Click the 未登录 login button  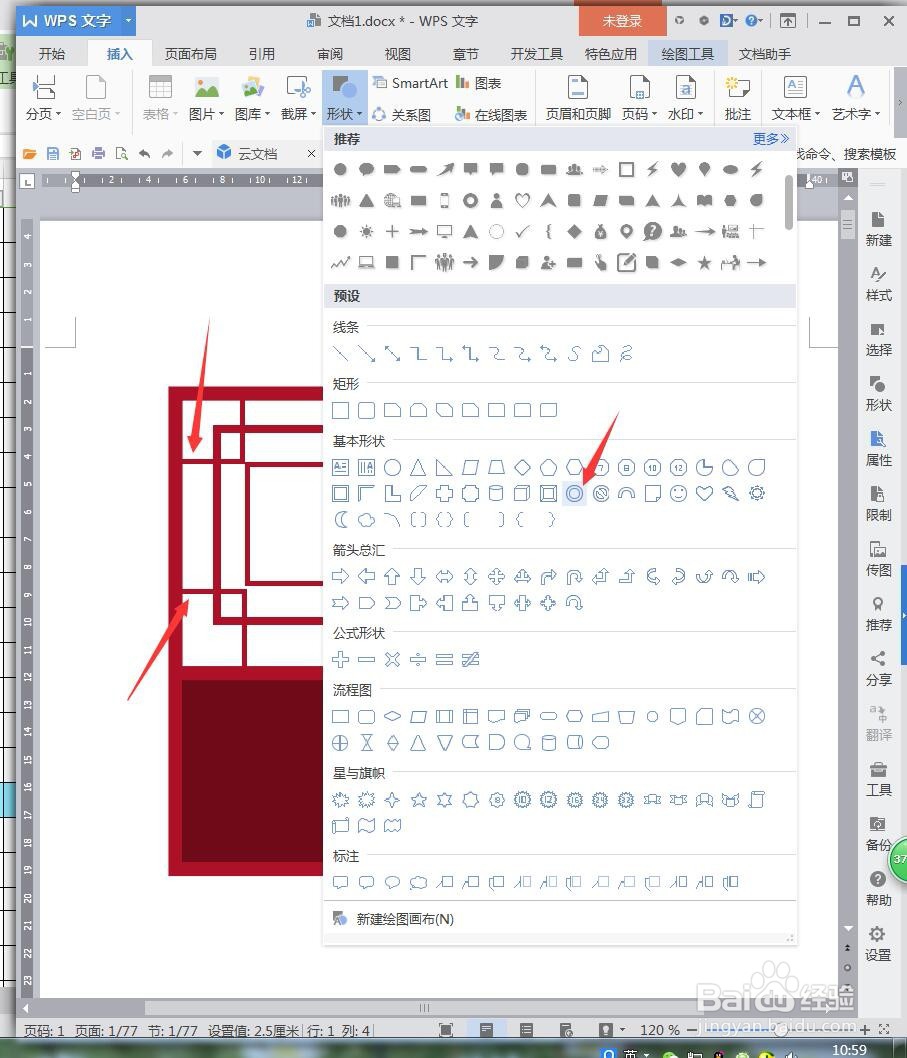coord(622,21)
